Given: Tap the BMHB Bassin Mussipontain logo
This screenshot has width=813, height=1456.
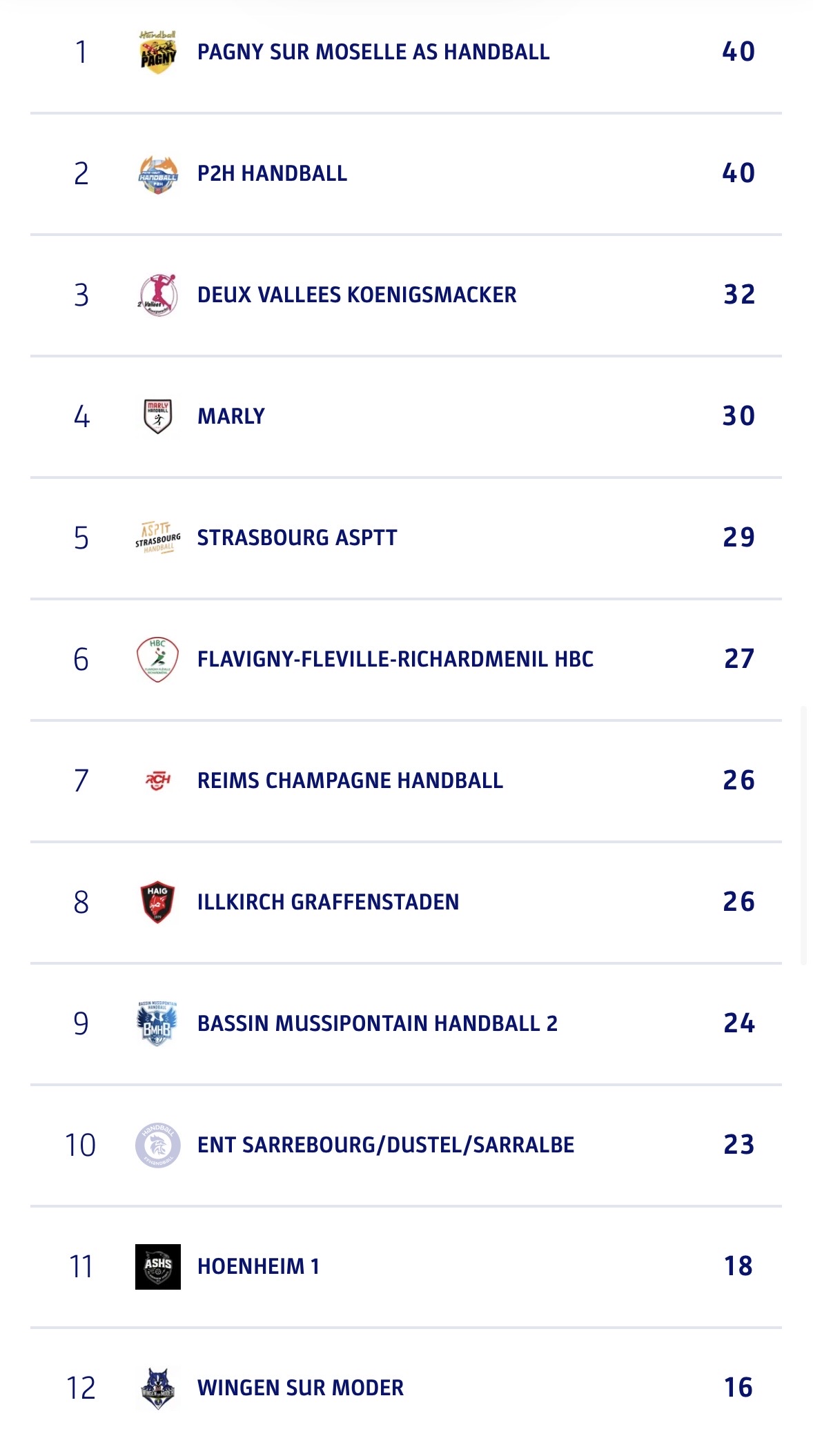Looking at the screenshot, I should [x=158, y=1024].
